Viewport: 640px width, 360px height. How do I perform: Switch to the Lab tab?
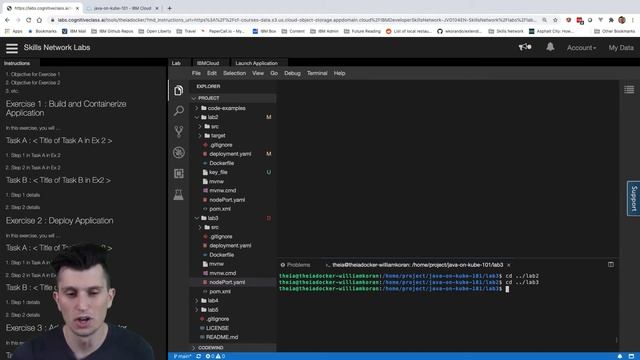(x=176, y=63)
